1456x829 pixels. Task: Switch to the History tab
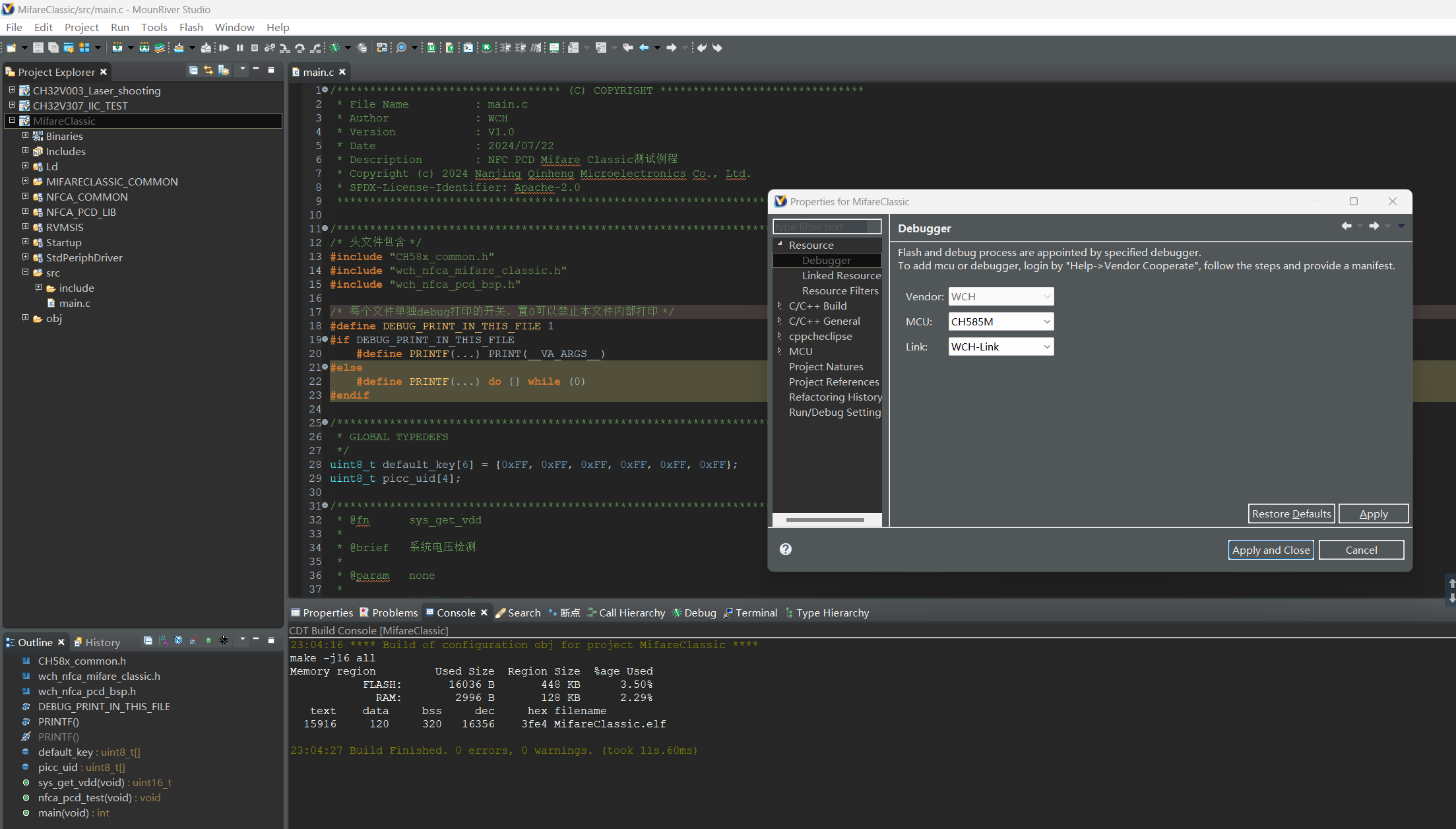pos(97,642)
